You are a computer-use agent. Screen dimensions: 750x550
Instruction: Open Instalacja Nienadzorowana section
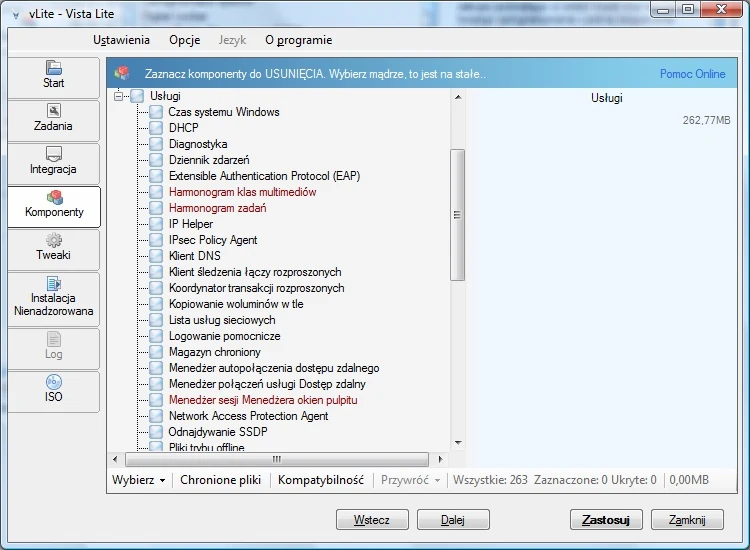pyautogui.click(x=54, y=298)
